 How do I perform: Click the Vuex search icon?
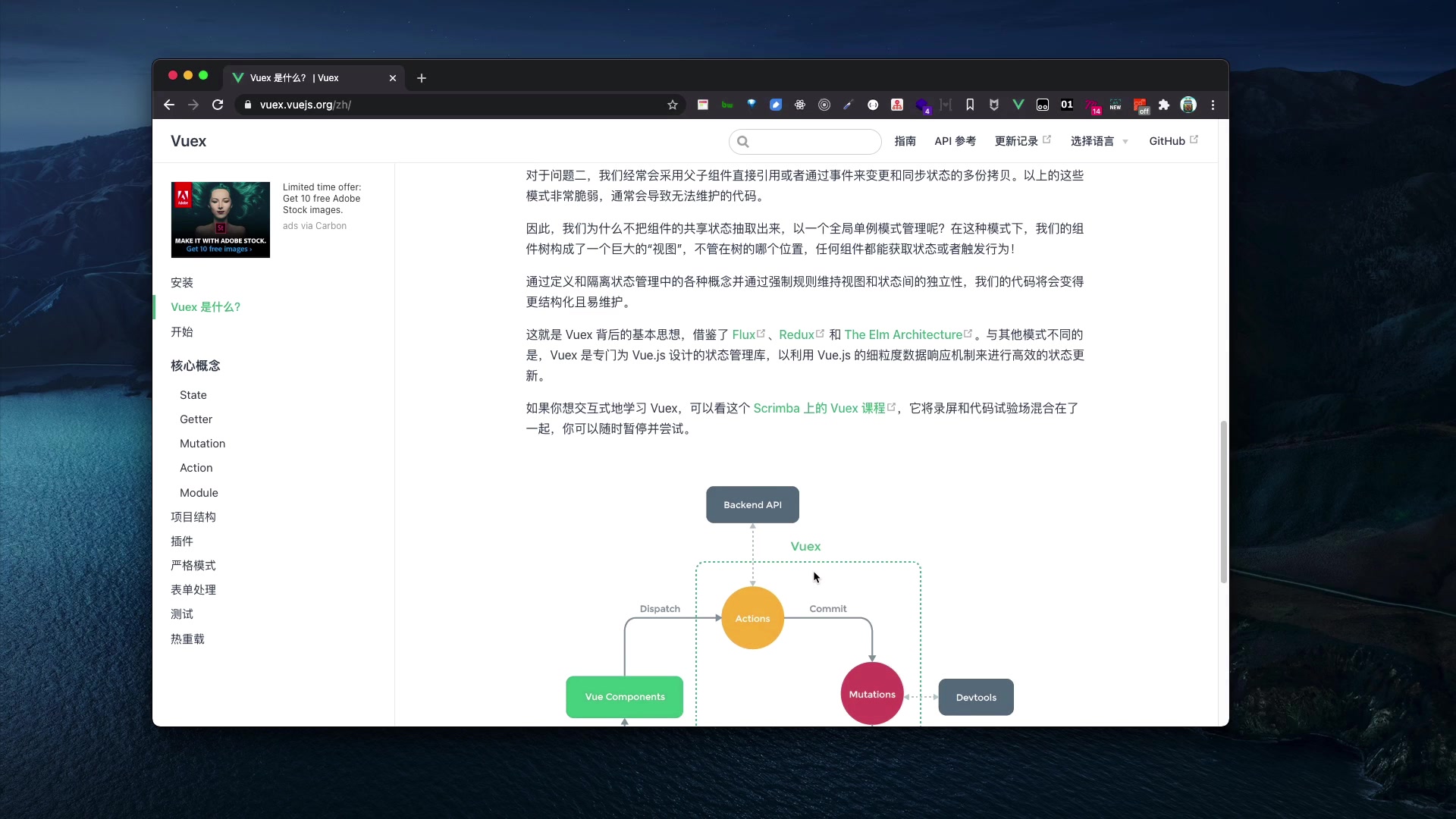(745, 141)
